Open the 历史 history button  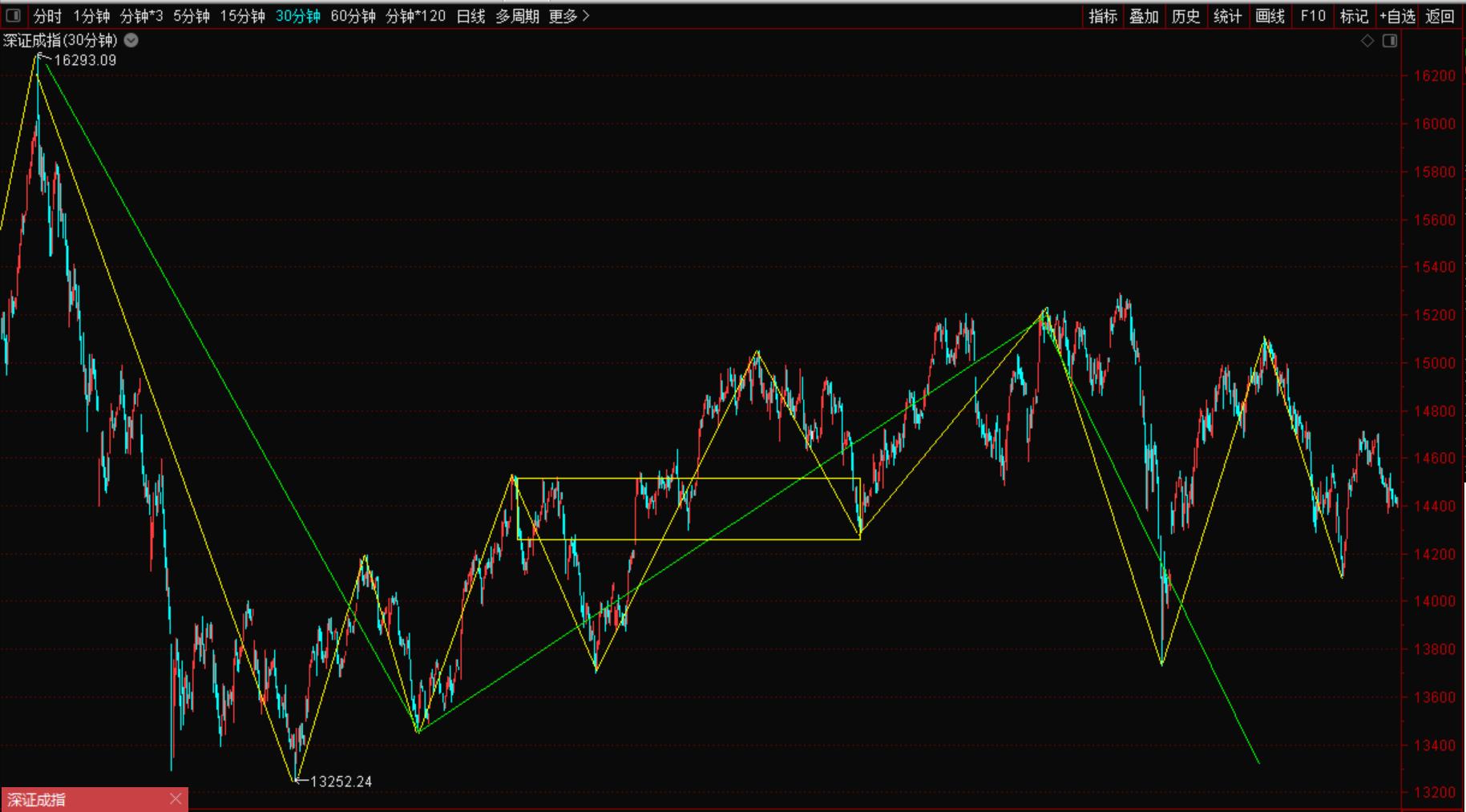pyautogui.click(x=1186, y=16)
